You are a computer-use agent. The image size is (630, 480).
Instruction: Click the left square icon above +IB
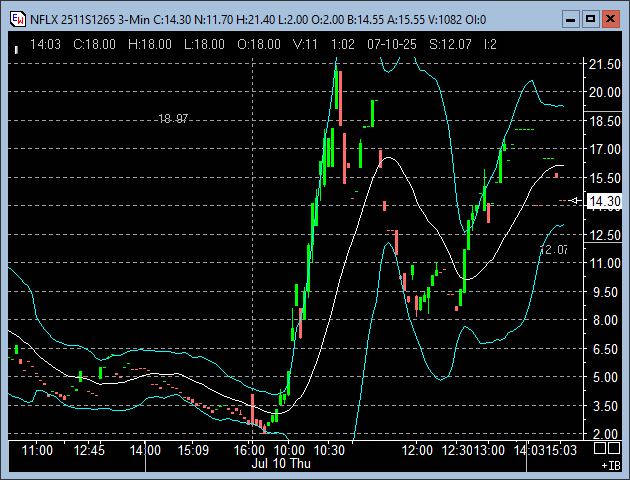599,448
